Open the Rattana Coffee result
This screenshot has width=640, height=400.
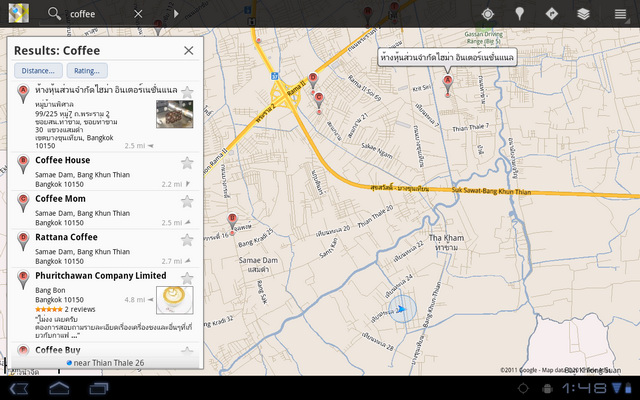(x=106, y=248)
